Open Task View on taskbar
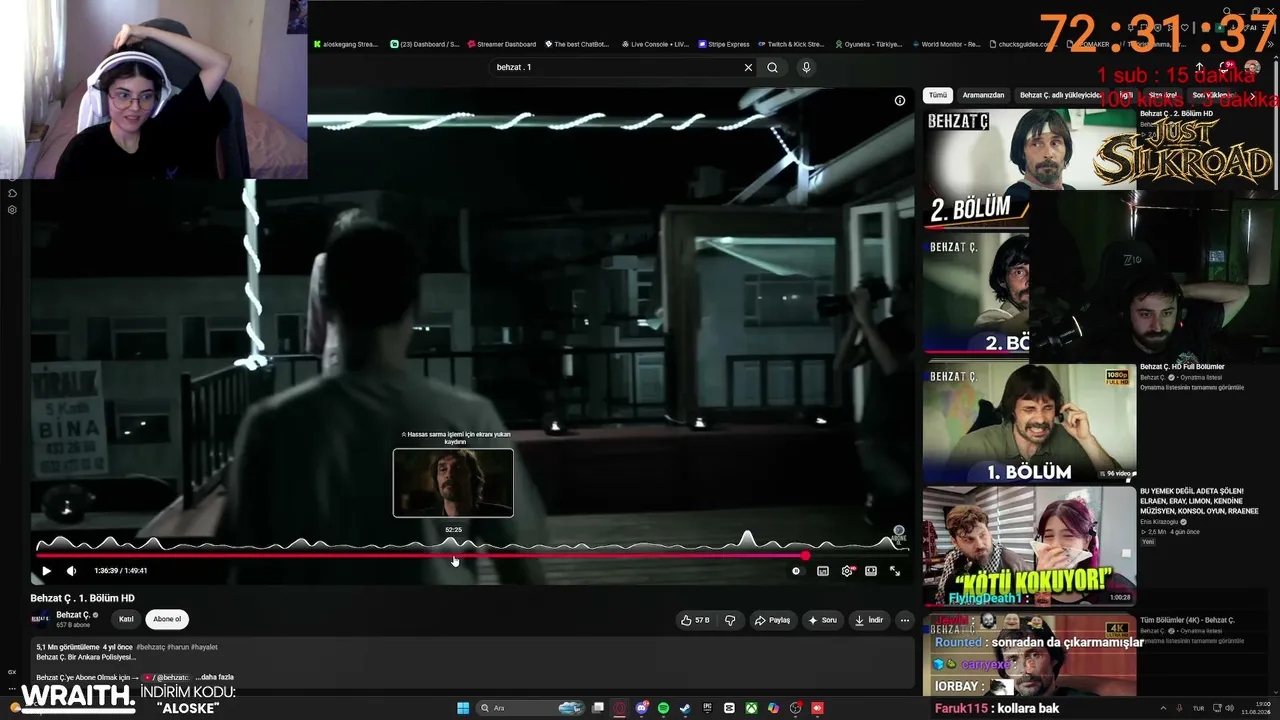The height and width of the screenshot is (720, 1280). [598, 708]
